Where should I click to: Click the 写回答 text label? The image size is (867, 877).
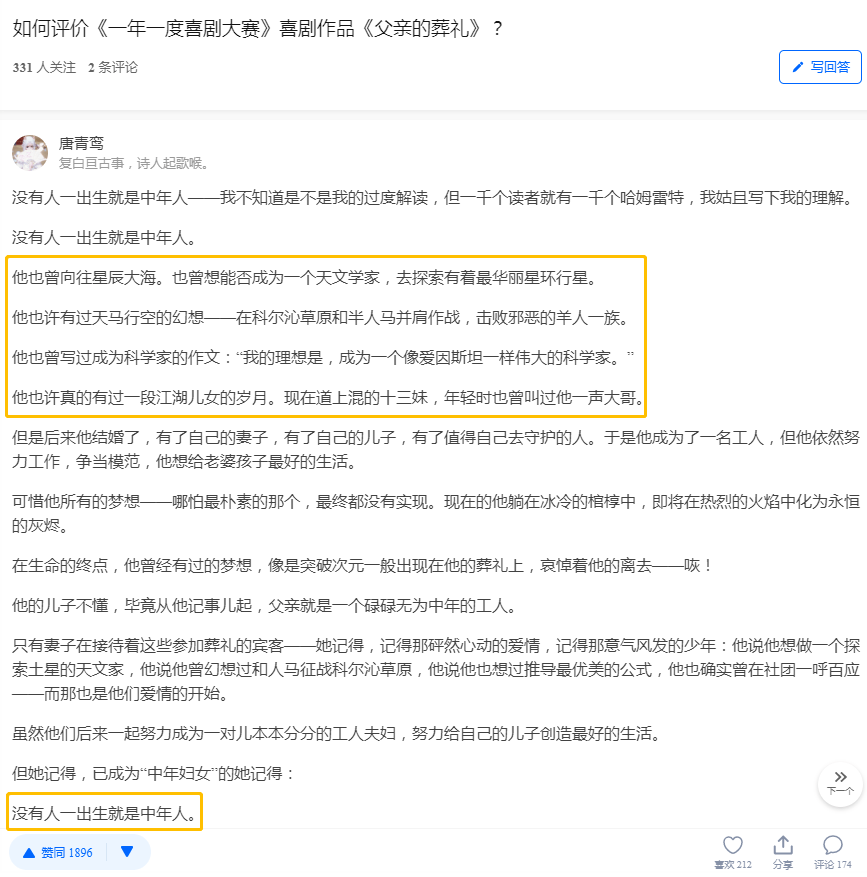830,67
